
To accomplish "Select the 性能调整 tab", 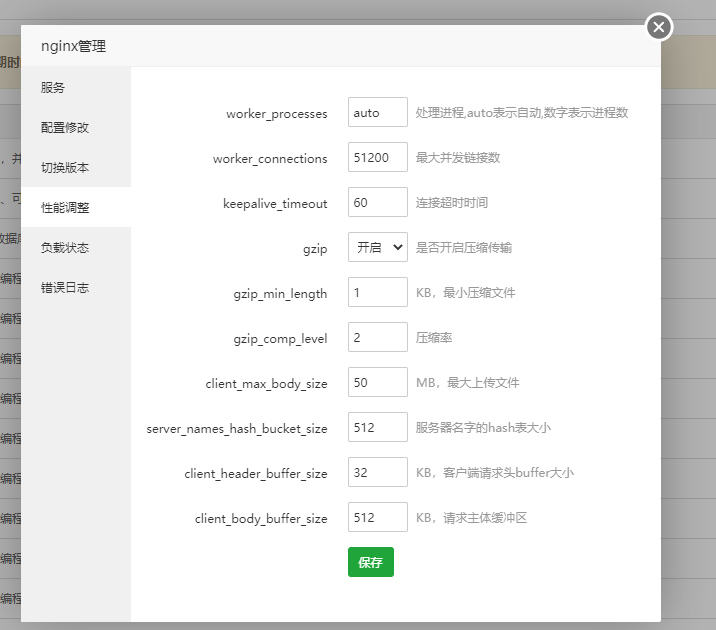I will pos(76,207).
